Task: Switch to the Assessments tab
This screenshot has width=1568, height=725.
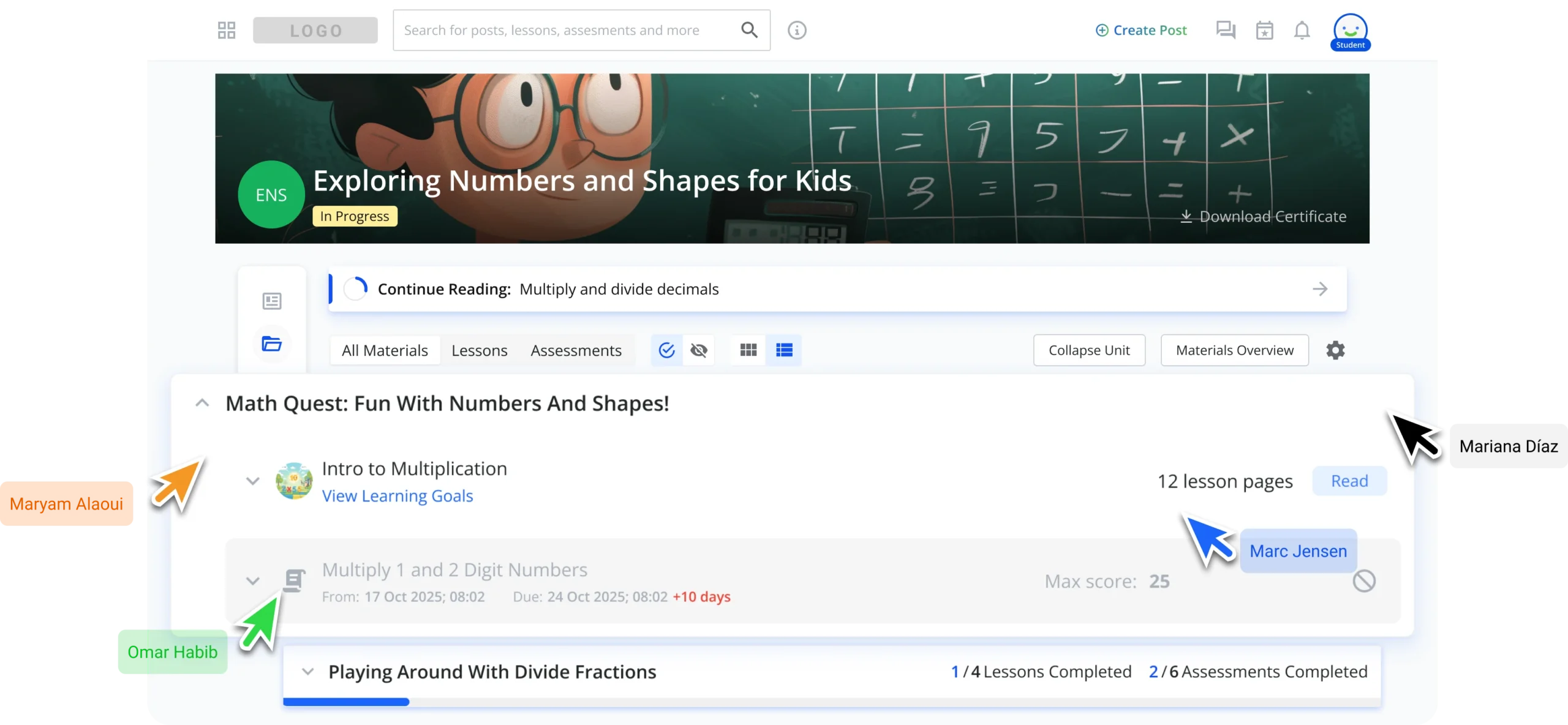Action: 576,350
